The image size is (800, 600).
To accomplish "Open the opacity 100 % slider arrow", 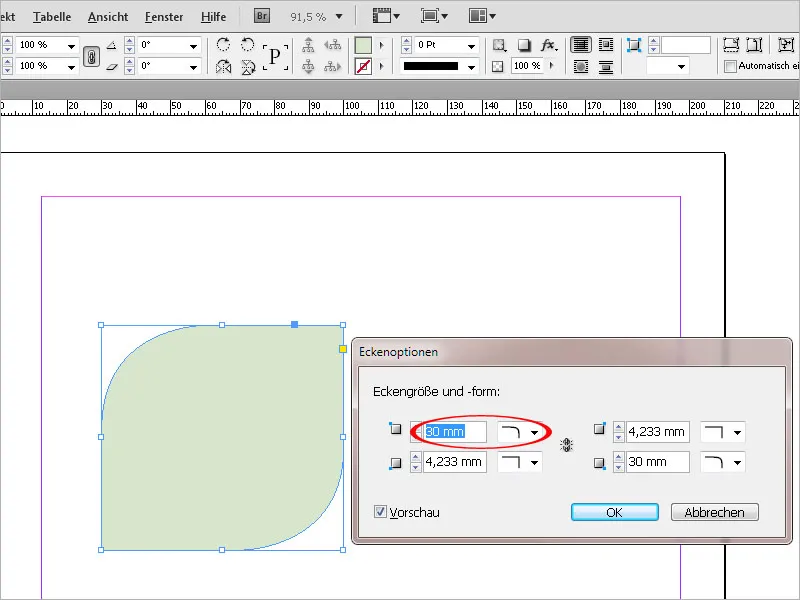I will [552, 66].
